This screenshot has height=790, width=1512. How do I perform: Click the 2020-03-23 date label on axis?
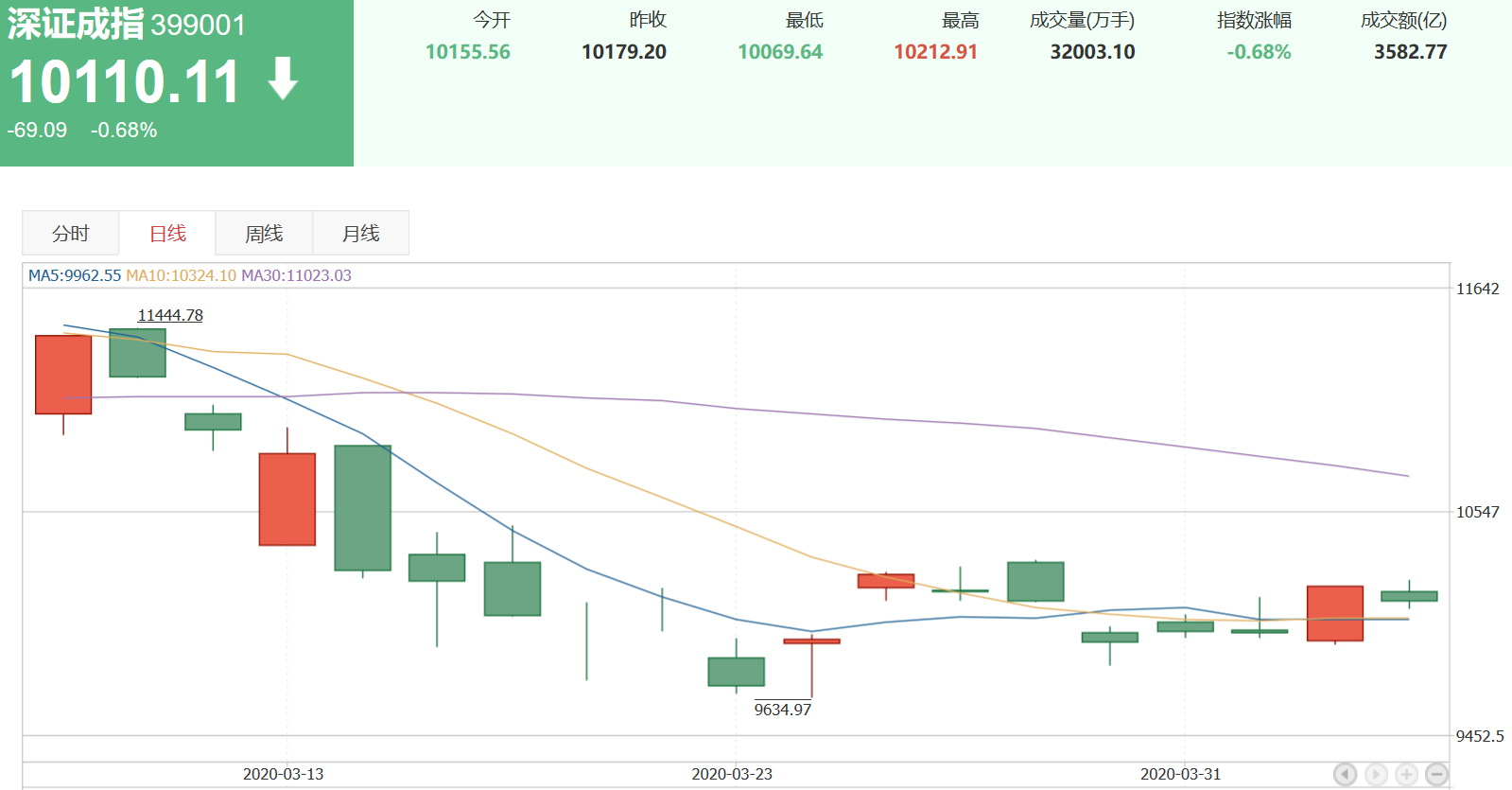click(x=732, y=774)
